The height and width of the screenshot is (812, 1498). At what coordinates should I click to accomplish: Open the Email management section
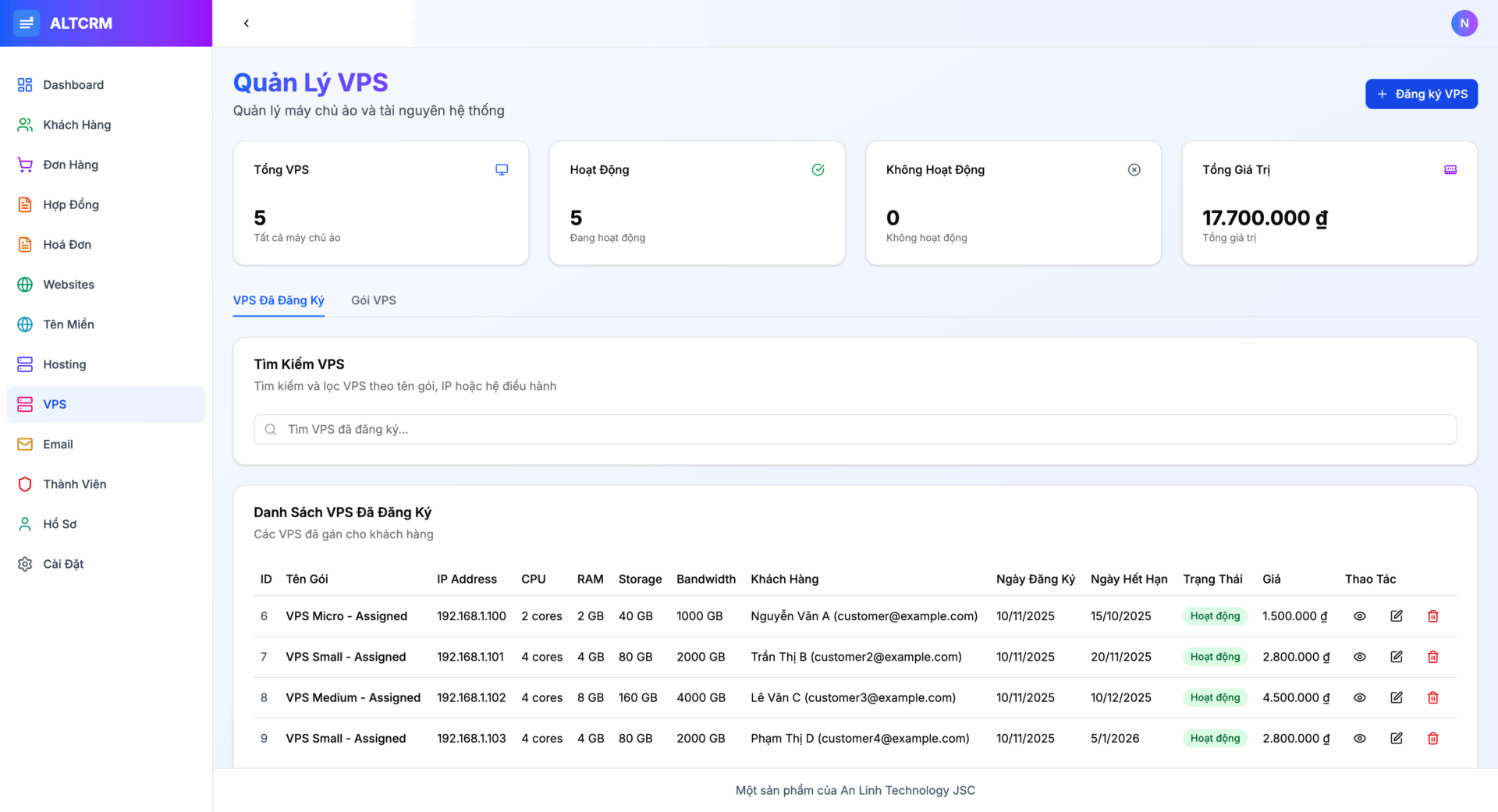click(58, 444)
